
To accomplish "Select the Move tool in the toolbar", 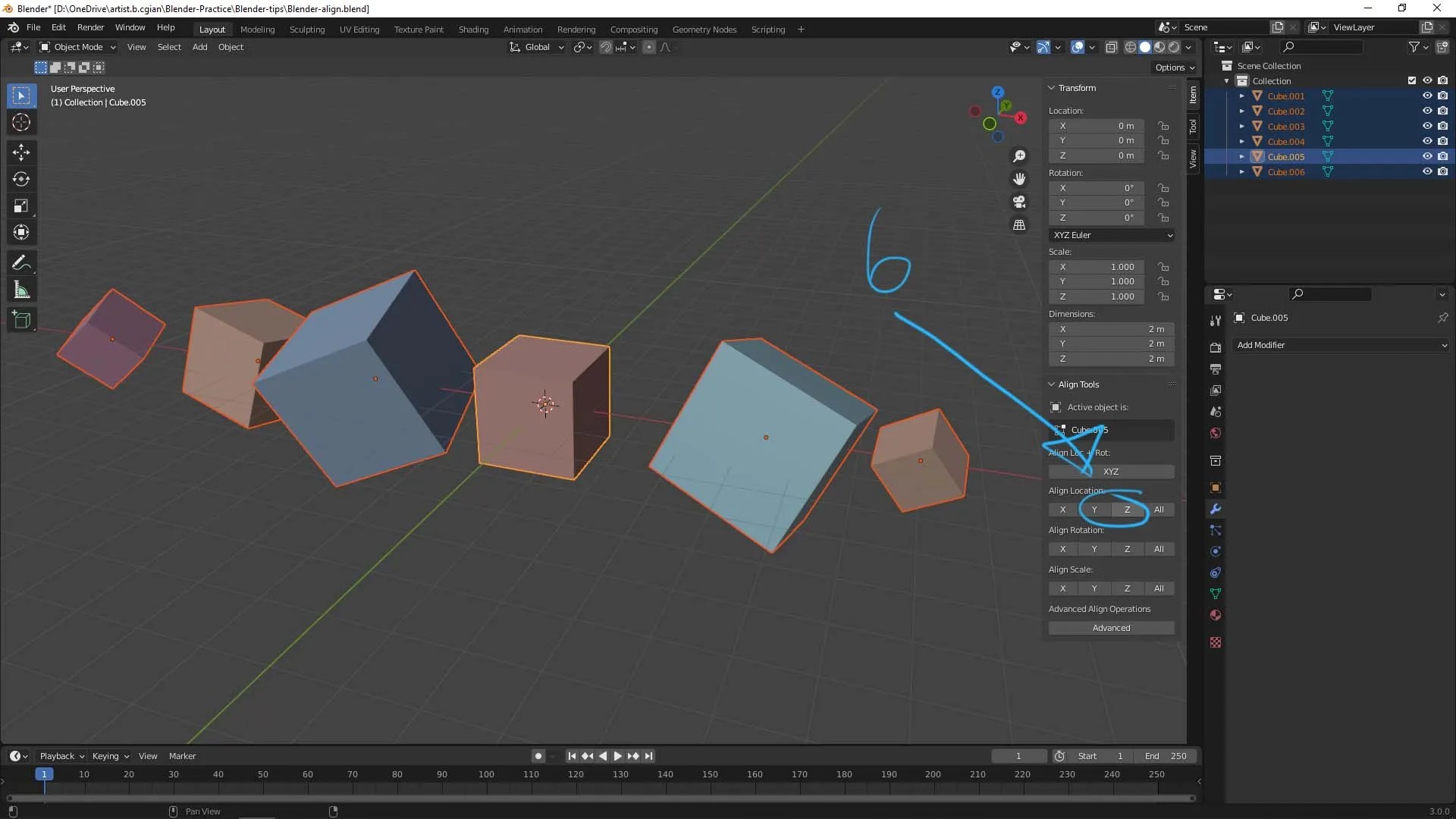I will pyautogui.click(x=21, y=152).
